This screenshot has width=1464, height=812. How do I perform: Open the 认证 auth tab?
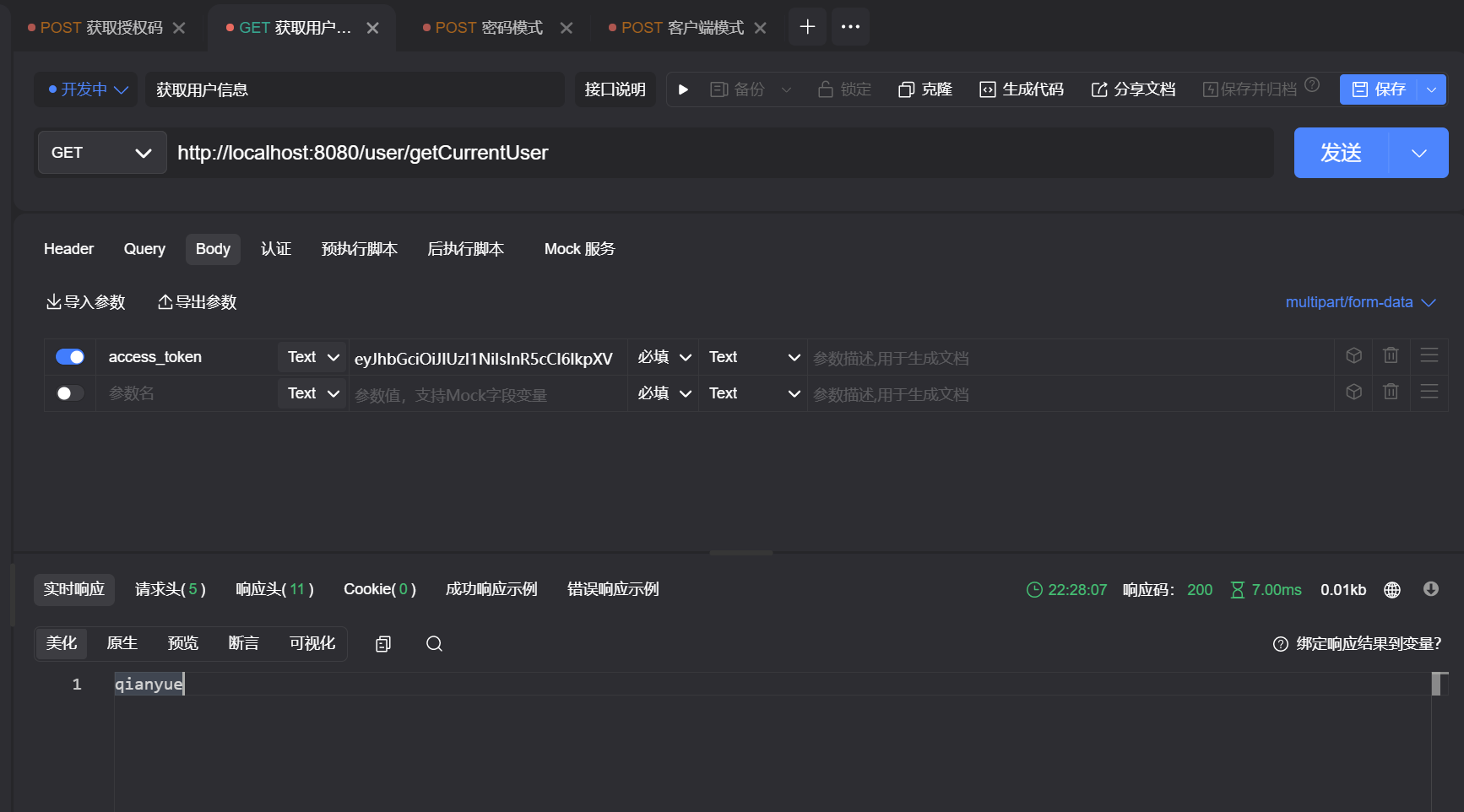[x=276, y=249]
